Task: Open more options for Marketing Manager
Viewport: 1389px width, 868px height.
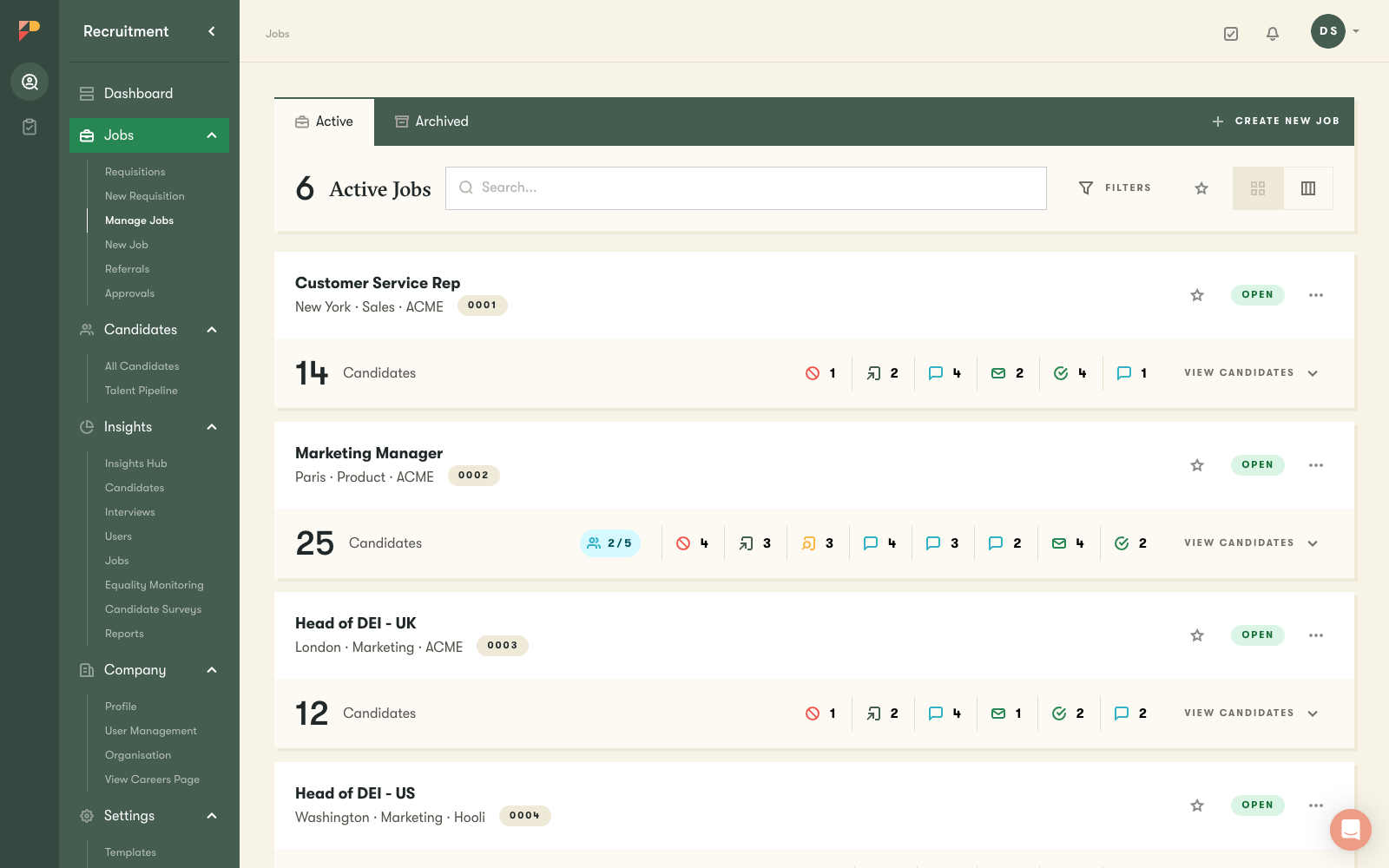Action: click(x=1316, y=465)
